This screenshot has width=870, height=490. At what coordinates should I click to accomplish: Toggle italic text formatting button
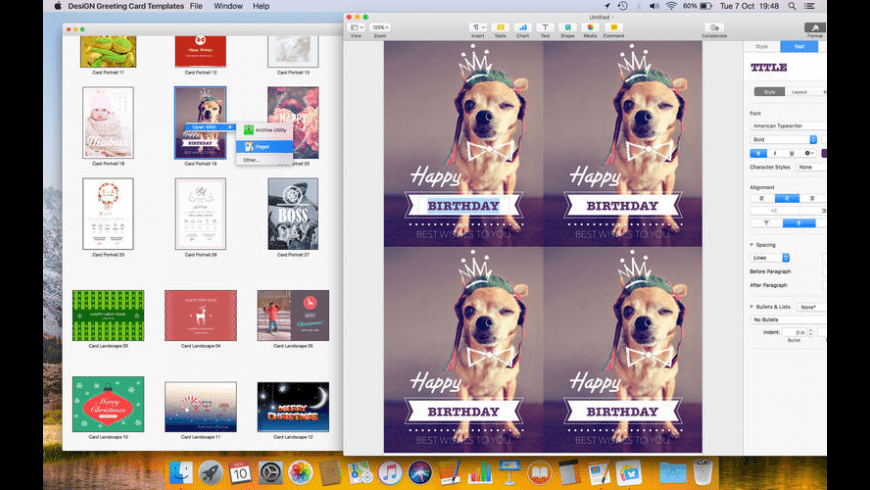click(x=775, y=153)
